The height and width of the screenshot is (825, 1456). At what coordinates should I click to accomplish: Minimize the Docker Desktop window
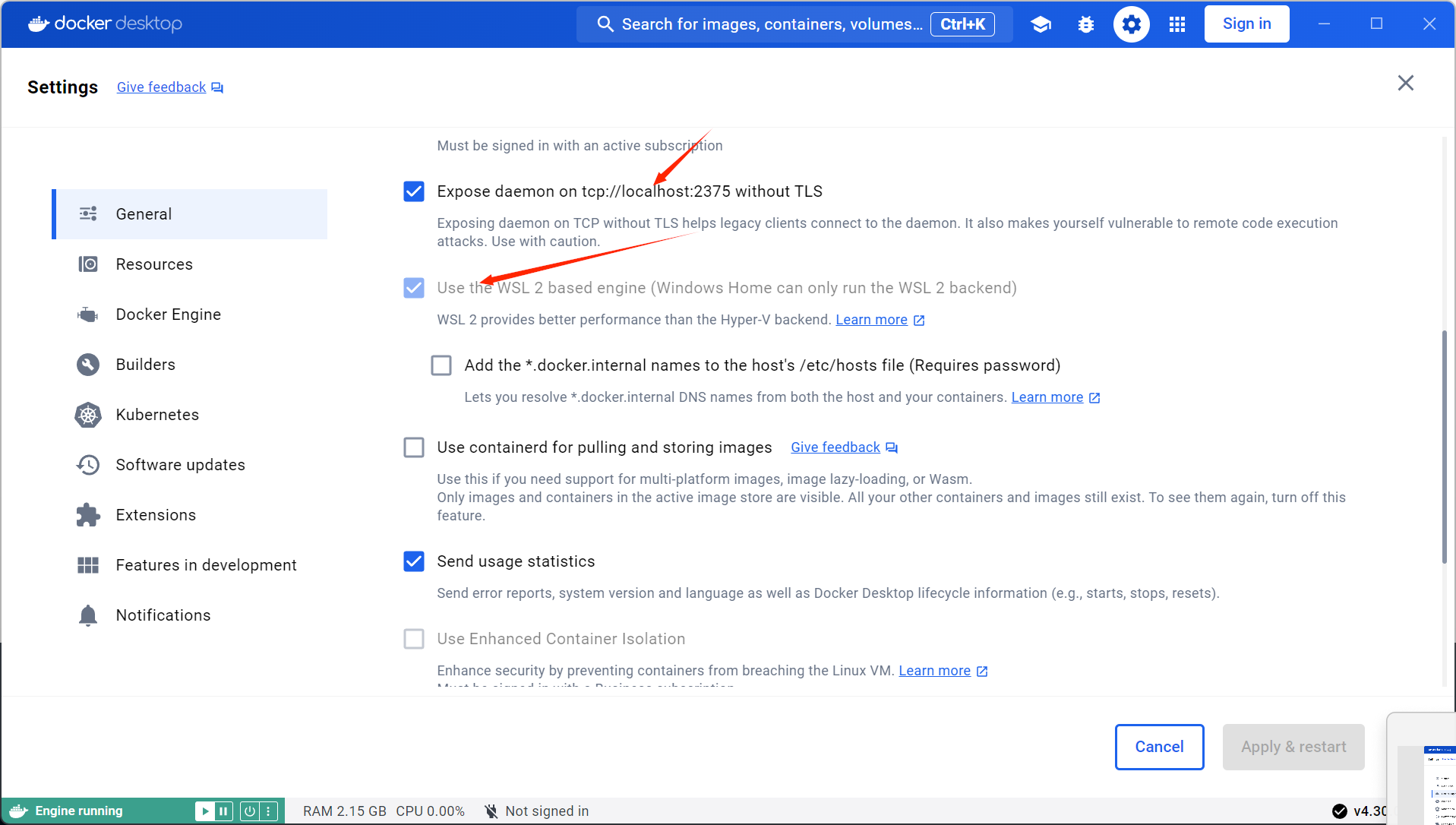1324,24
